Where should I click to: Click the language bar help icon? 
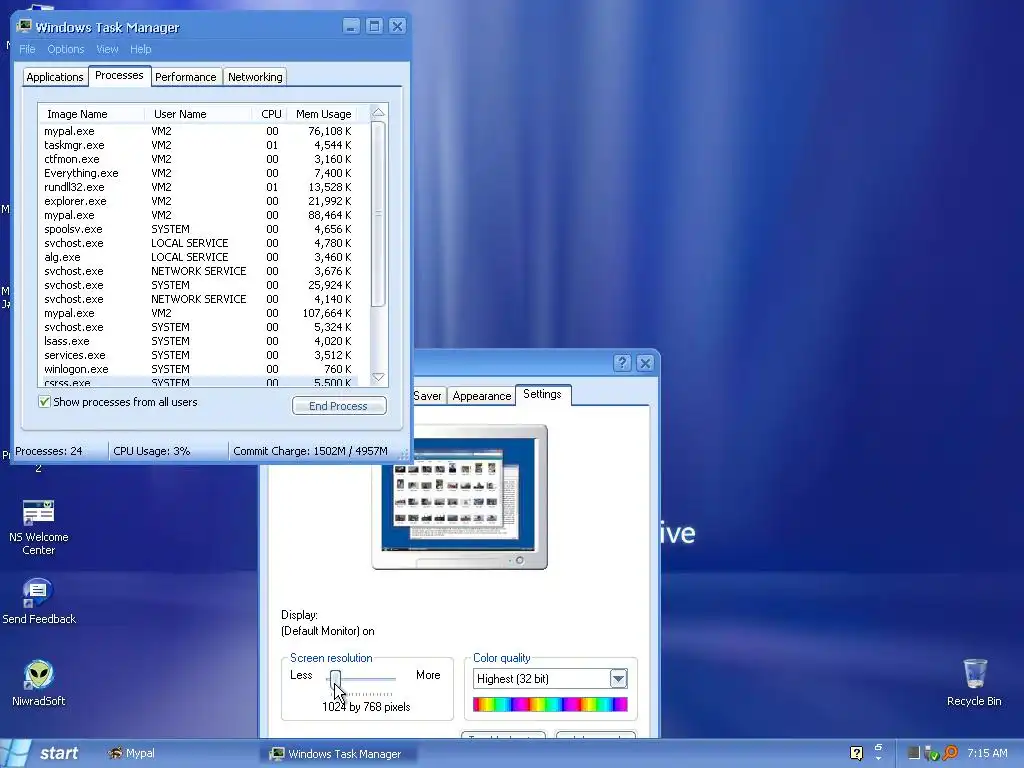(856, 753)
